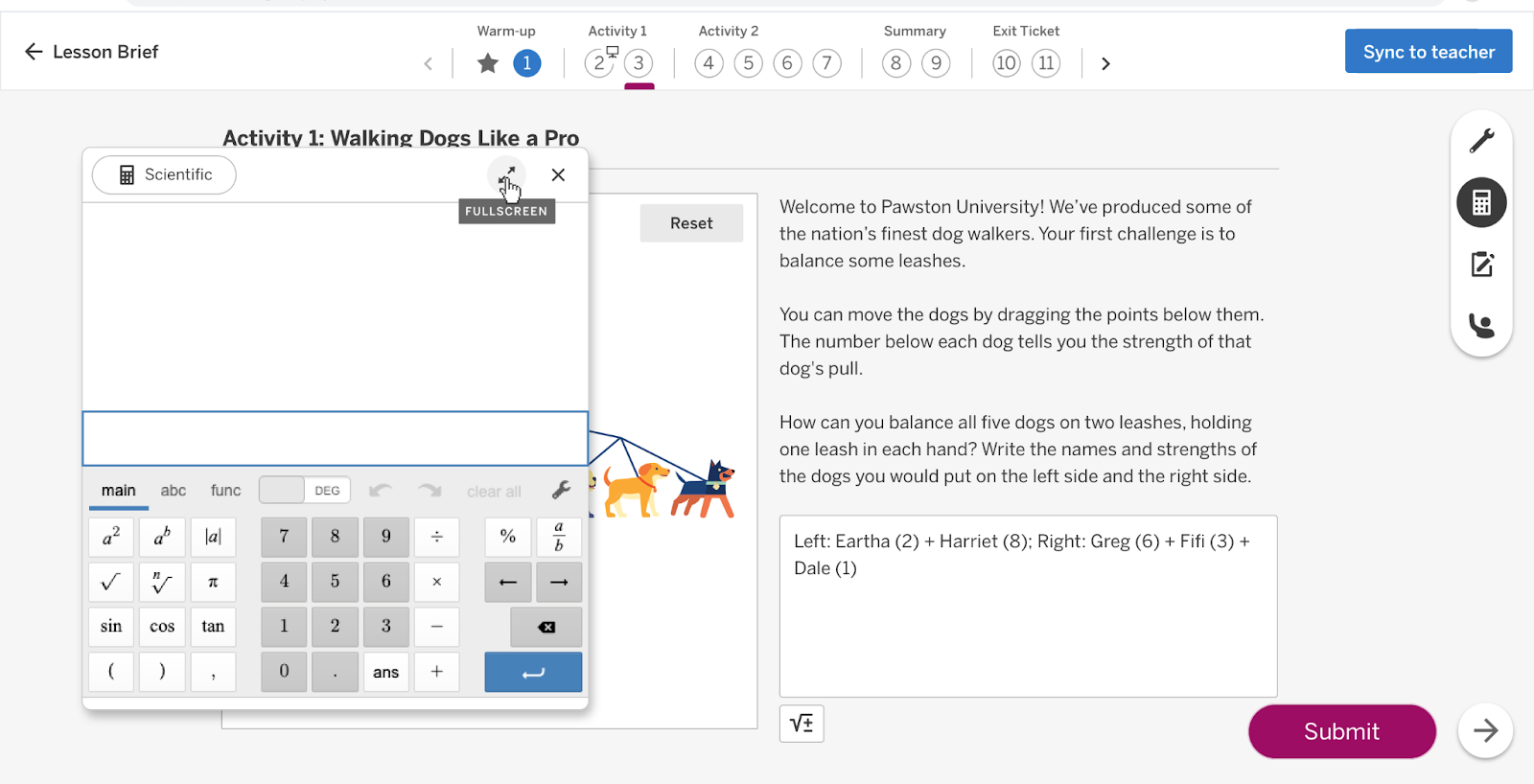Click the calculator expression input field

[335, 439]
